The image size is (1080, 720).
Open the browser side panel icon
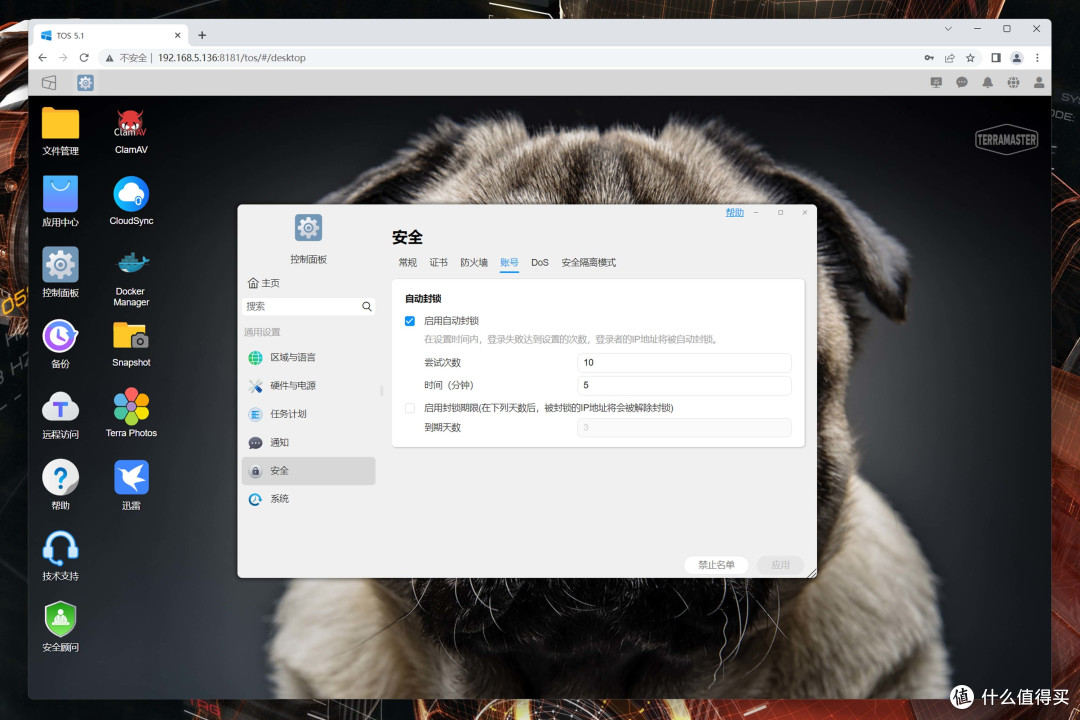996,58
